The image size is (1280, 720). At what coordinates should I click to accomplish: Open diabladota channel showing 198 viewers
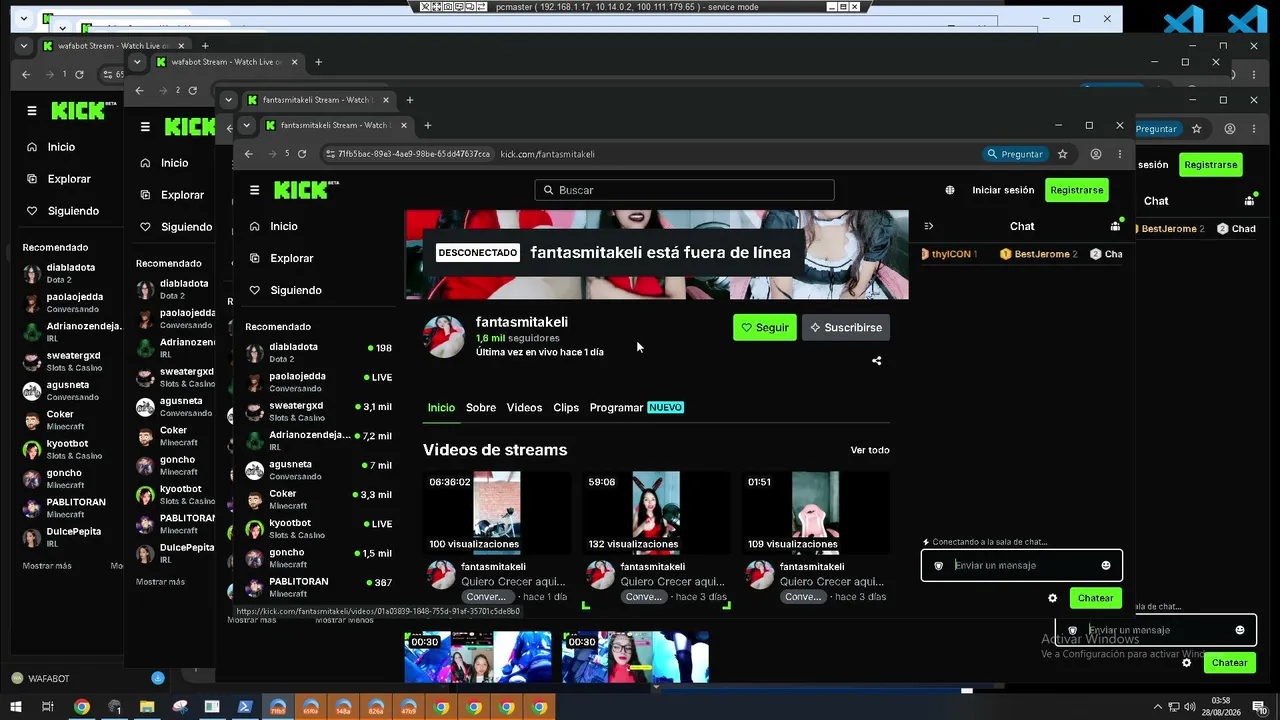coord(318,352)
